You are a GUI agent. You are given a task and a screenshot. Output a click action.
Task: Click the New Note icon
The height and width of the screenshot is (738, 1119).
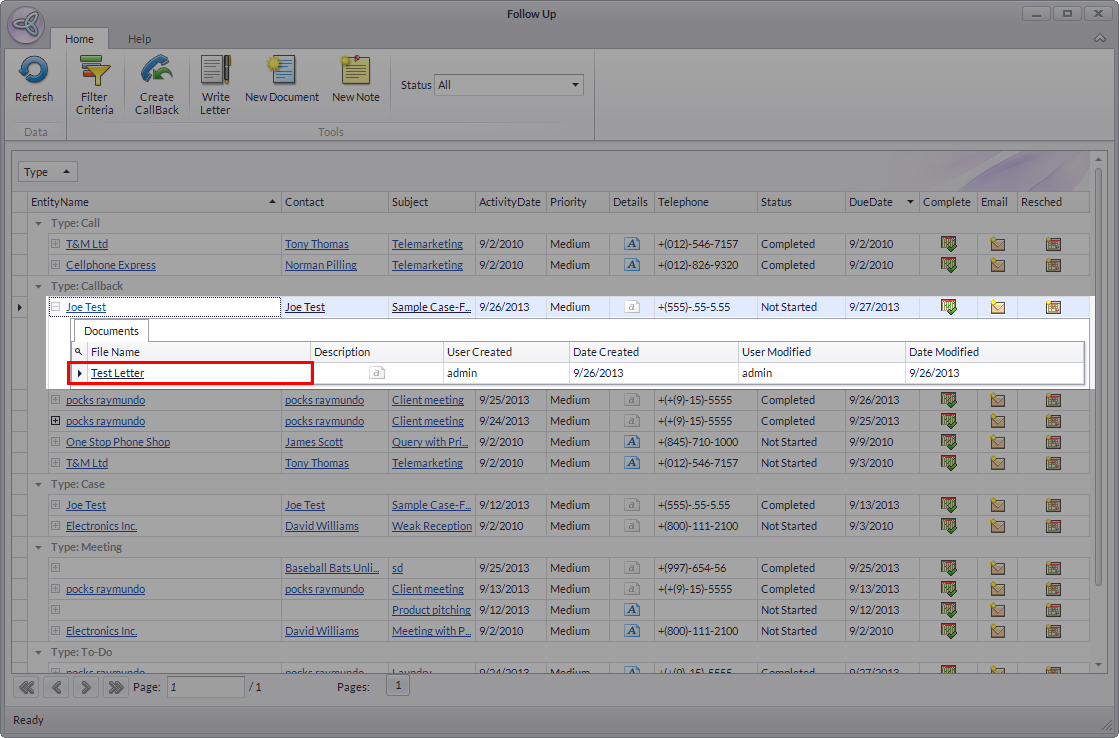pyautogui.click(x=355, y=72)
